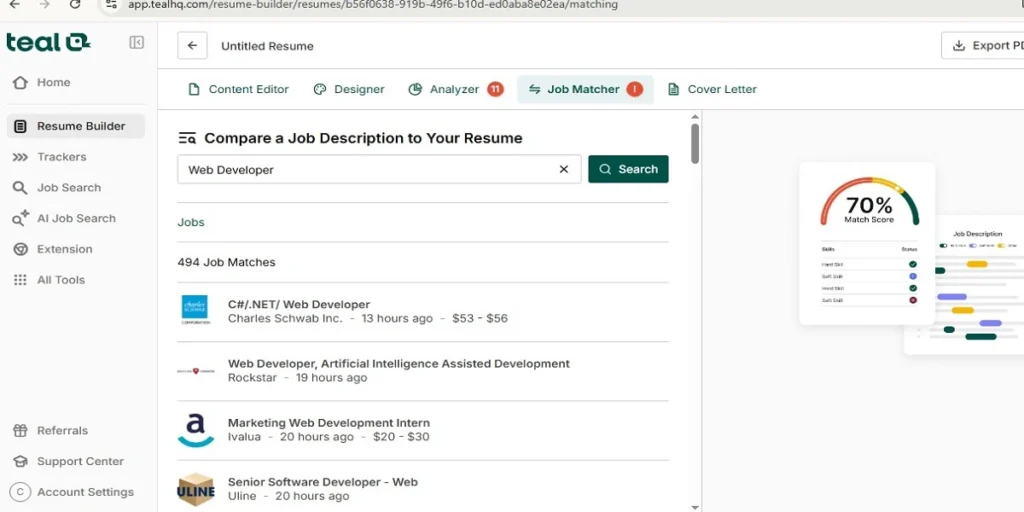Viewport: 1024px width, 512px height.
Task: Click the Teal logo
Action: coord(48,42)
